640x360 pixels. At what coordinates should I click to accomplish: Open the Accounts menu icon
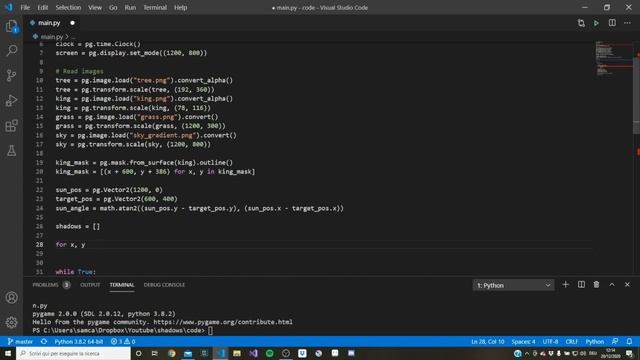coord(11,298)
